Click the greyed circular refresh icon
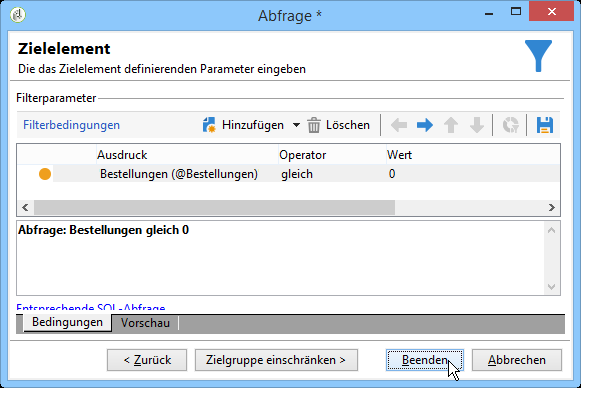This screenshot has height=407, width=600. pyautogui.click(x=510, y=125)
